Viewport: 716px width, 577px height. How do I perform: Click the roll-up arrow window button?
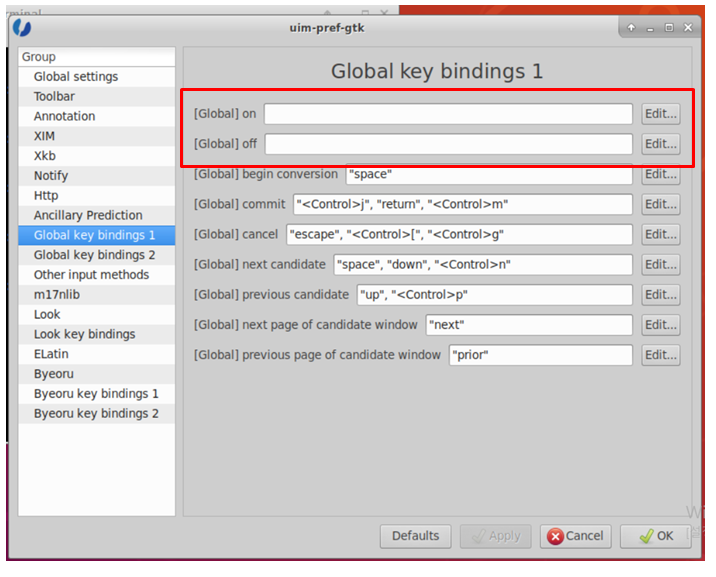coord(631,28)
